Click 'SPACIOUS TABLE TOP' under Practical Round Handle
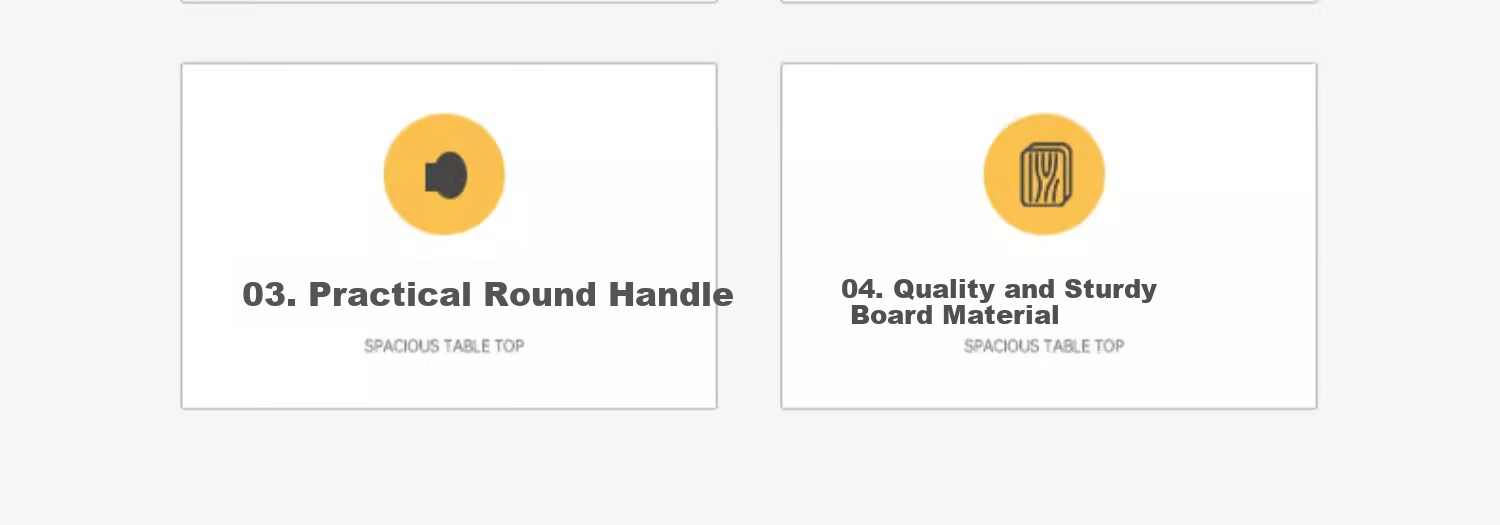Viewport: 1500px width, 525px height. click(x=444, y=346)
